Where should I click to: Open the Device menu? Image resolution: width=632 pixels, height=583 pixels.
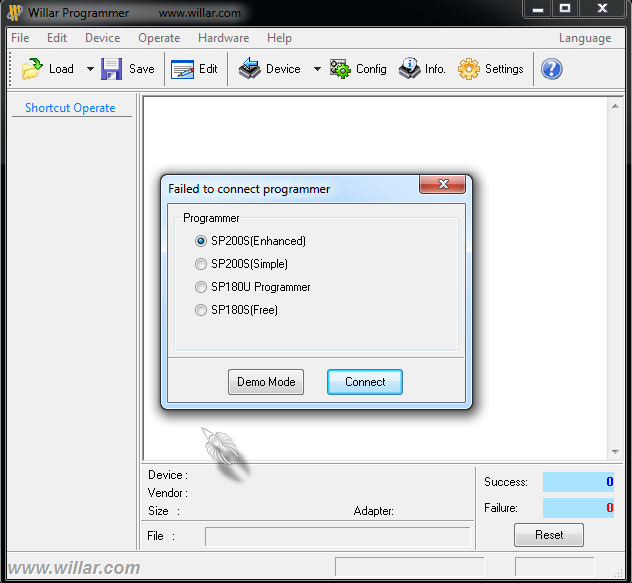tap(102, 38)
